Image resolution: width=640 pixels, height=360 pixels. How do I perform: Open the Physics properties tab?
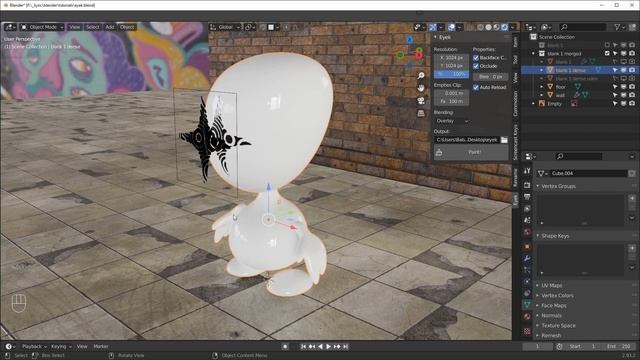527,282
